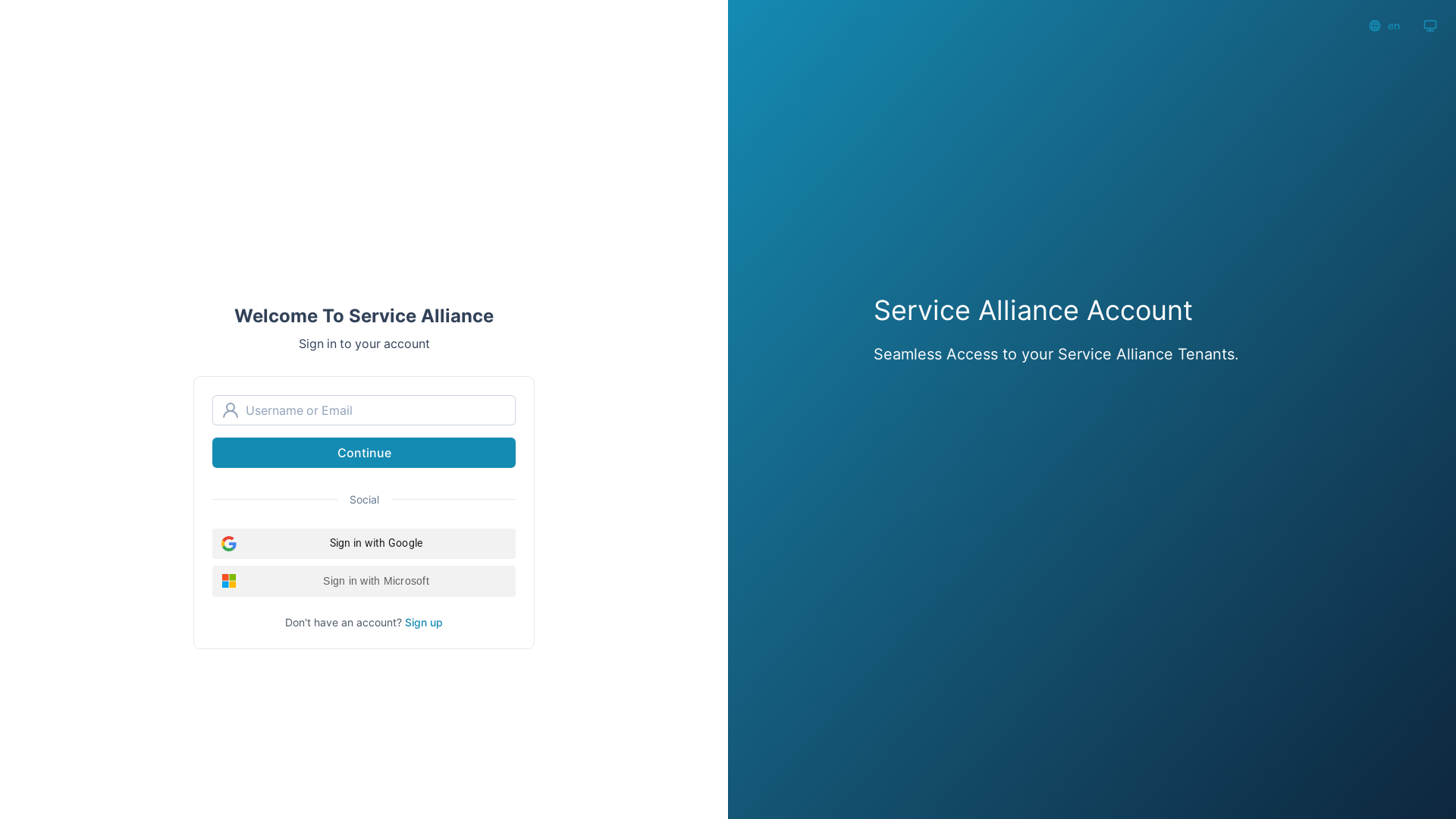Image resolution: width=1456 pixels, height=819 pixels.
Task: Click the globe language icon
Action: point(1375,26)
